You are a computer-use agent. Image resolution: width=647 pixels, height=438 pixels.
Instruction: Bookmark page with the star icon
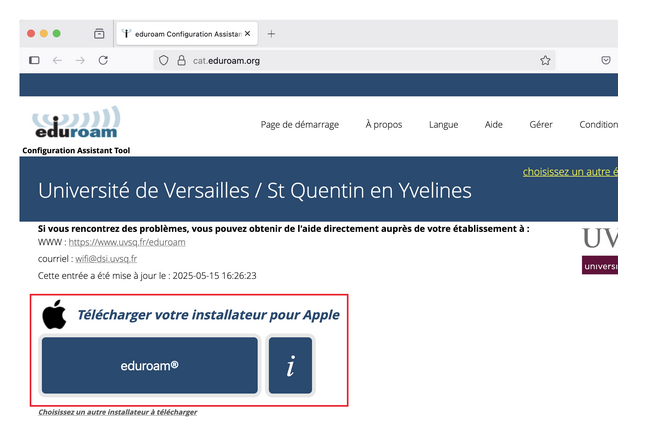point(545,60)
